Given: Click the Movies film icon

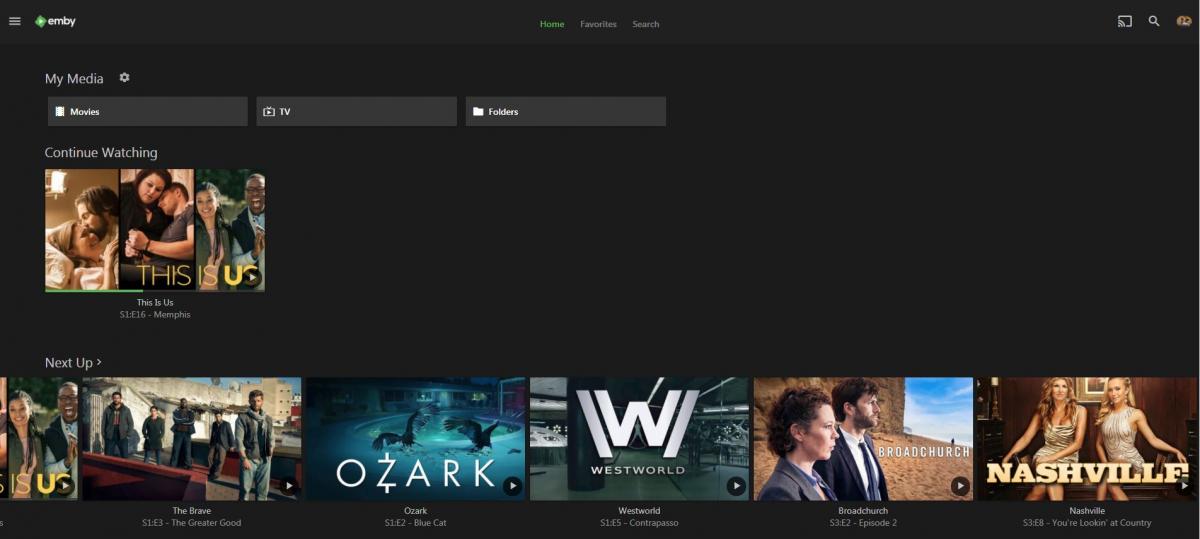Looking at the screenshot, I should pyautogui.click(x=60, y=112).
